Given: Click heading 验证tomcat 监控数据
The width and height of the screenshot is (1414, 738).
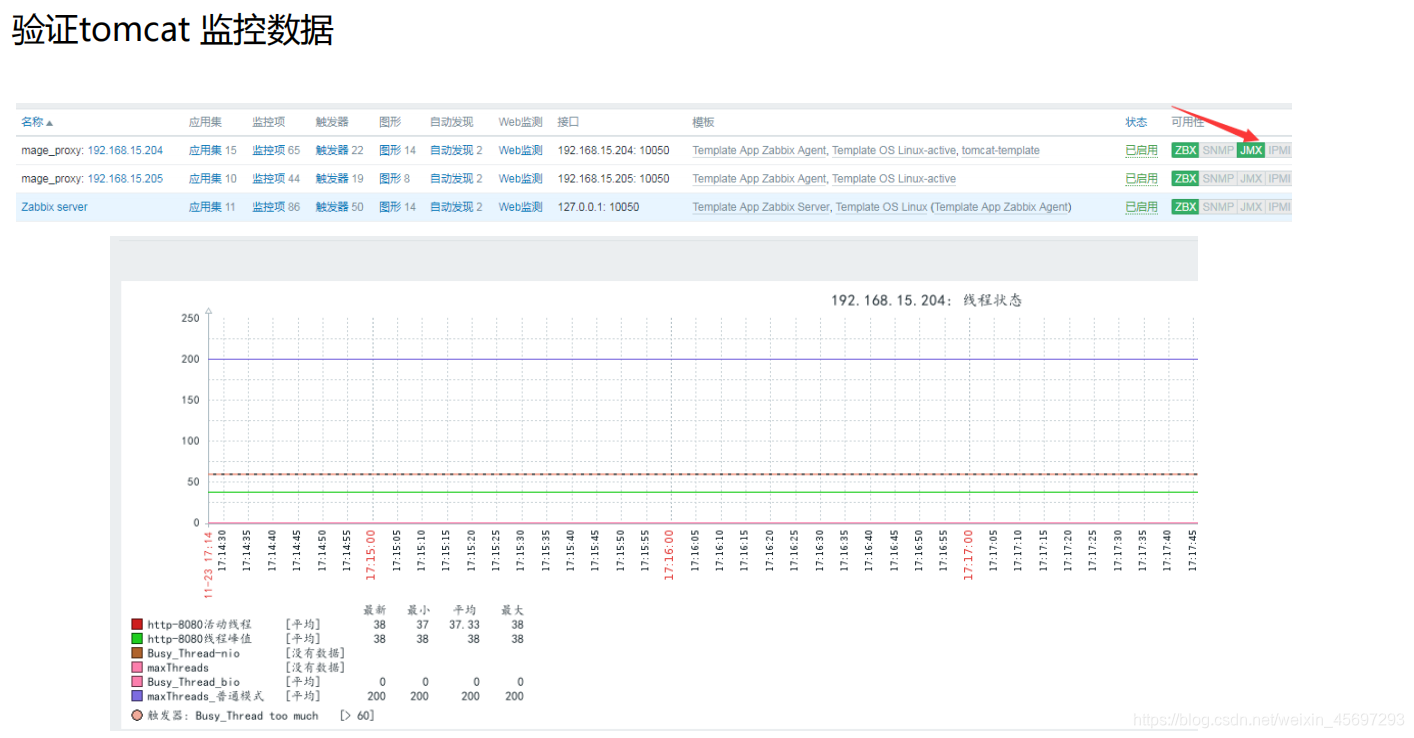Looking at the screenshot, I should click(172, 31).
